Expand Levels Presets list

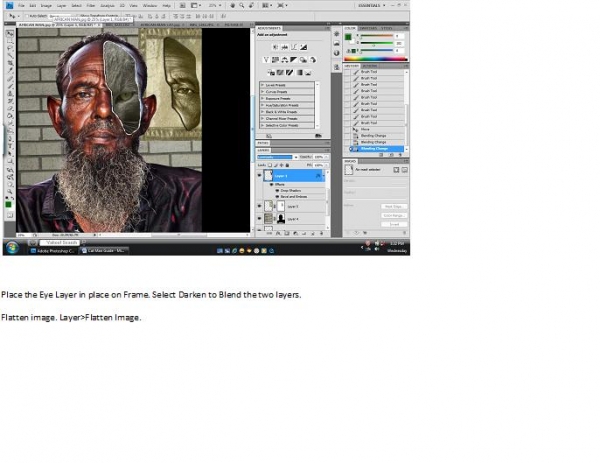[x=262, y=85]
